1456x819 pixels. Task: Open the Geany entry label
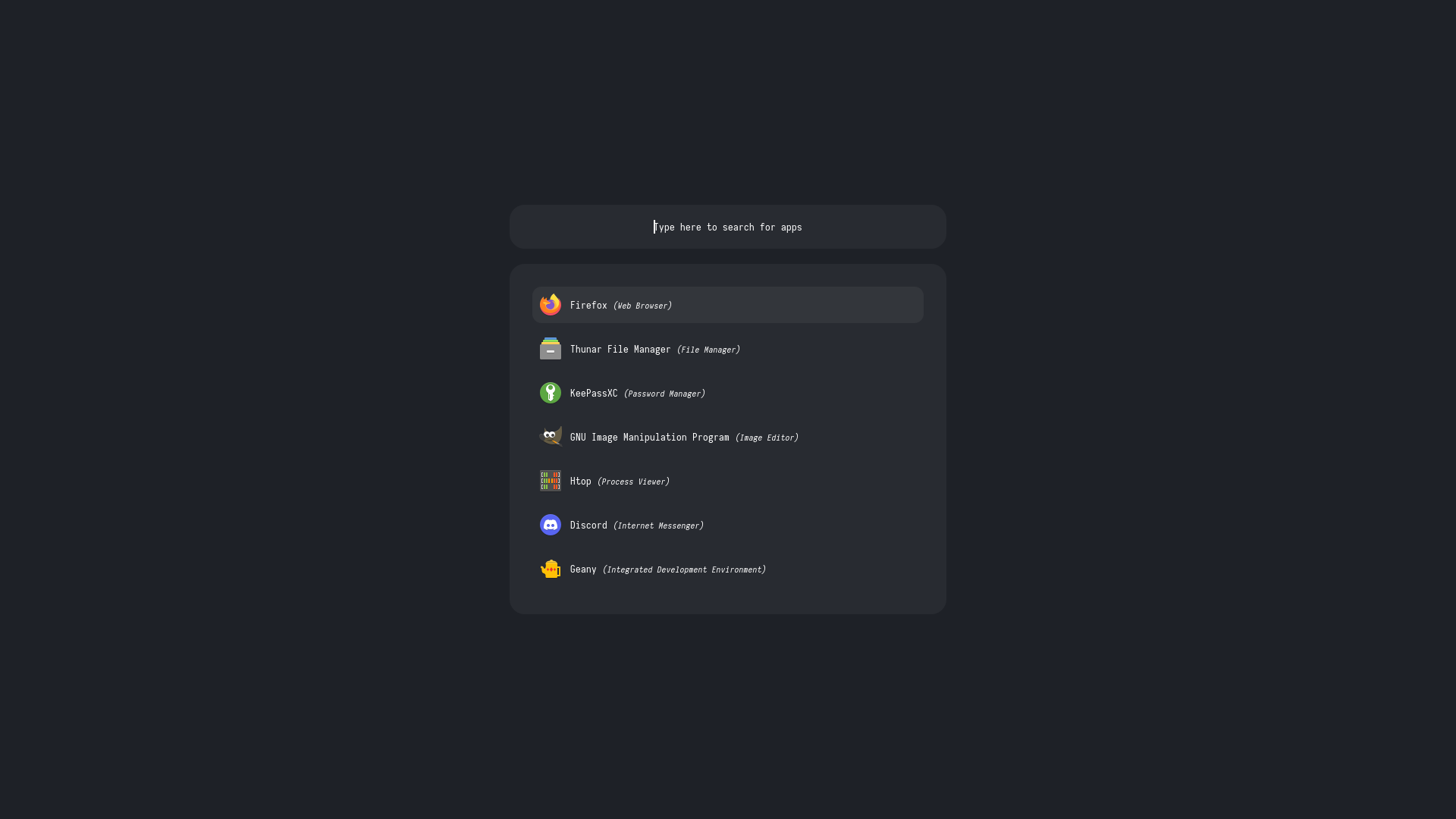click(583, 570)
